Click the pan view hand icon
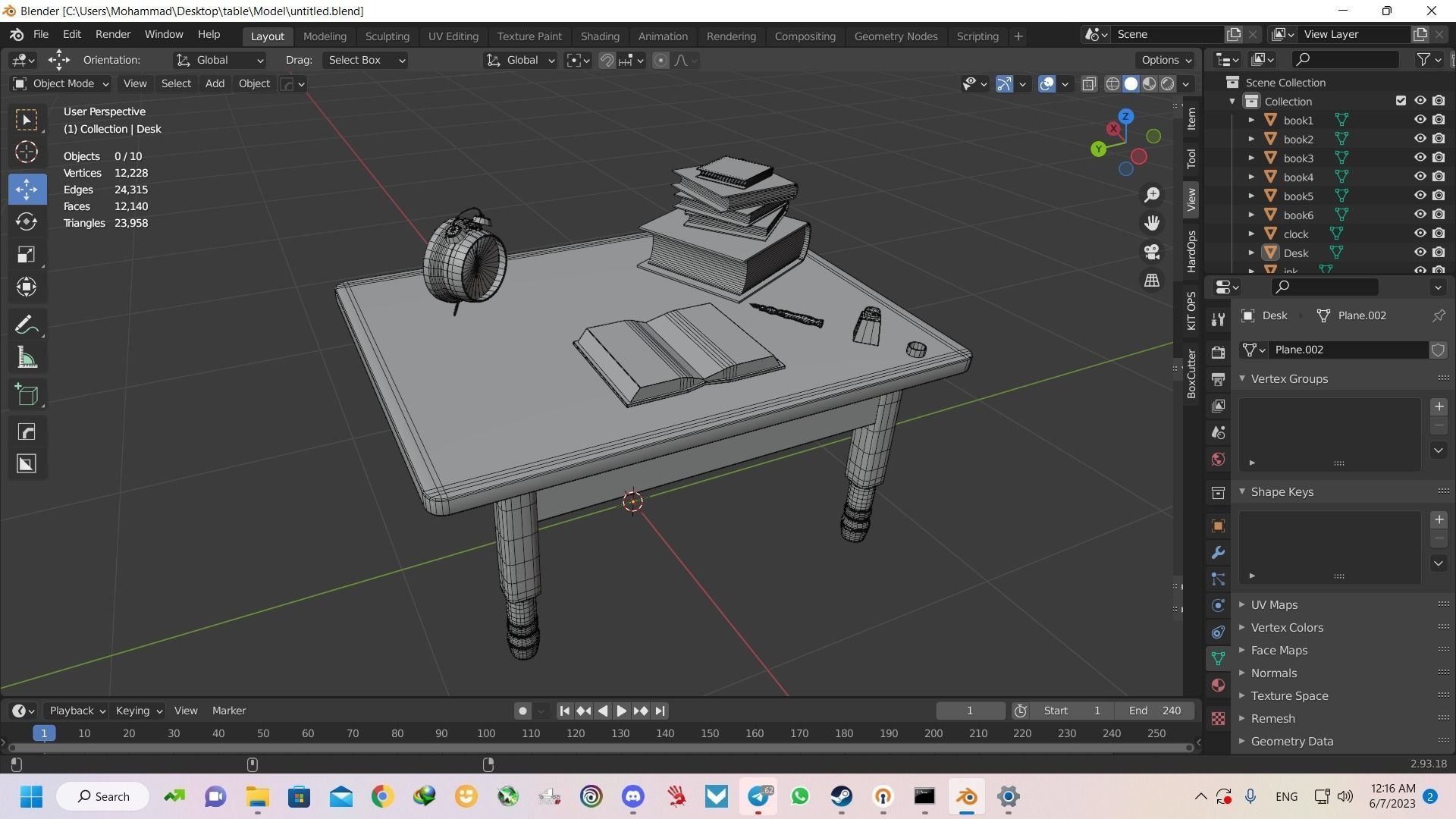Screen dimensions: 1456x819 pyautogui.click(x=1152, y=223)
